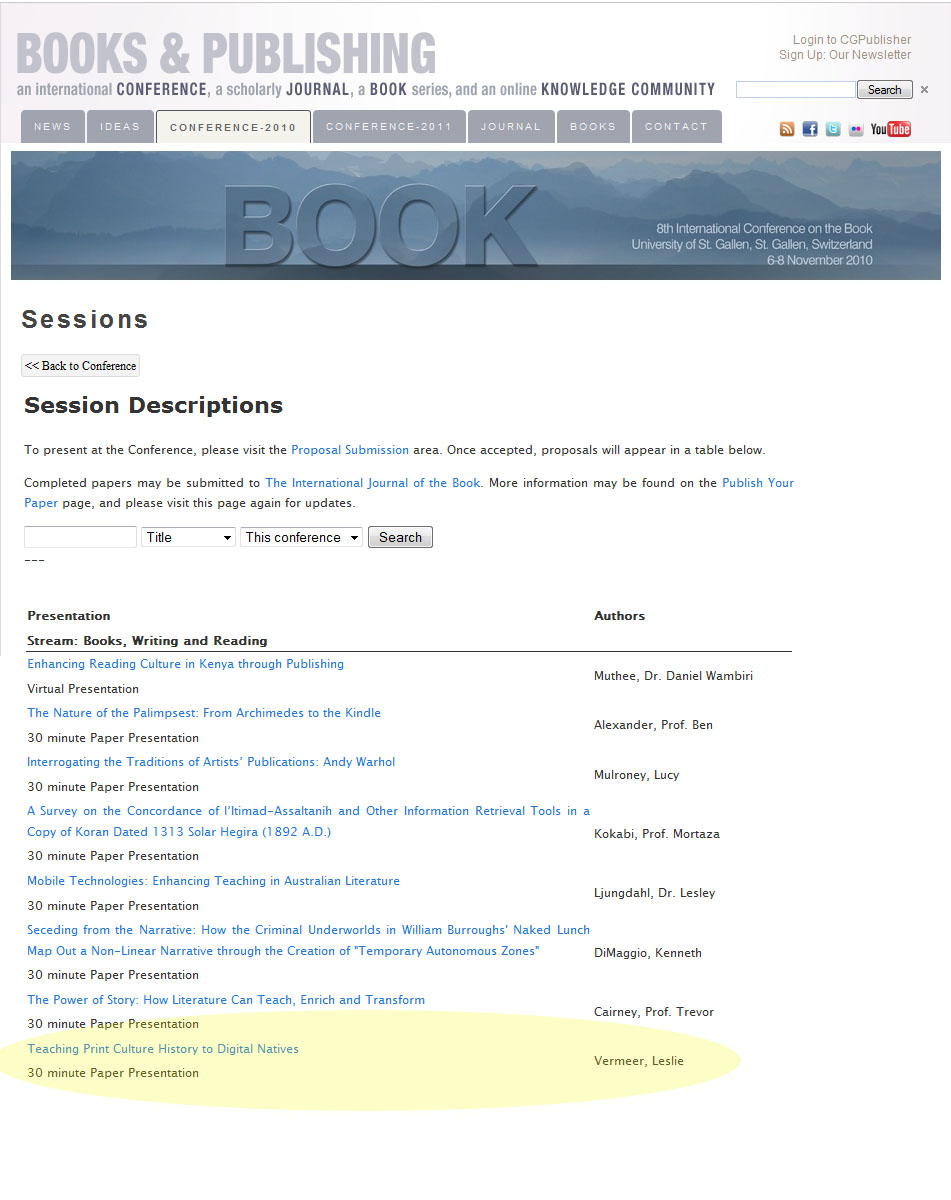Screen dimensions: 951x1200
Task: Clear the header search with the X icon
Action: [x=924, y=90]
